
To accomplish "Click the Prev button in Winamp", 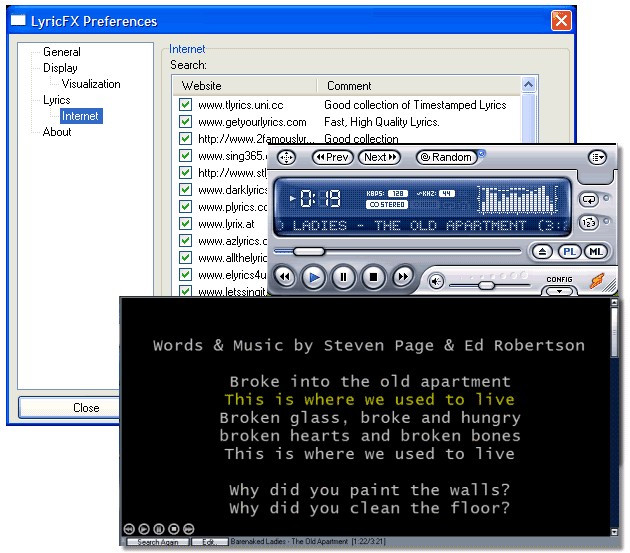I will 332,157.
